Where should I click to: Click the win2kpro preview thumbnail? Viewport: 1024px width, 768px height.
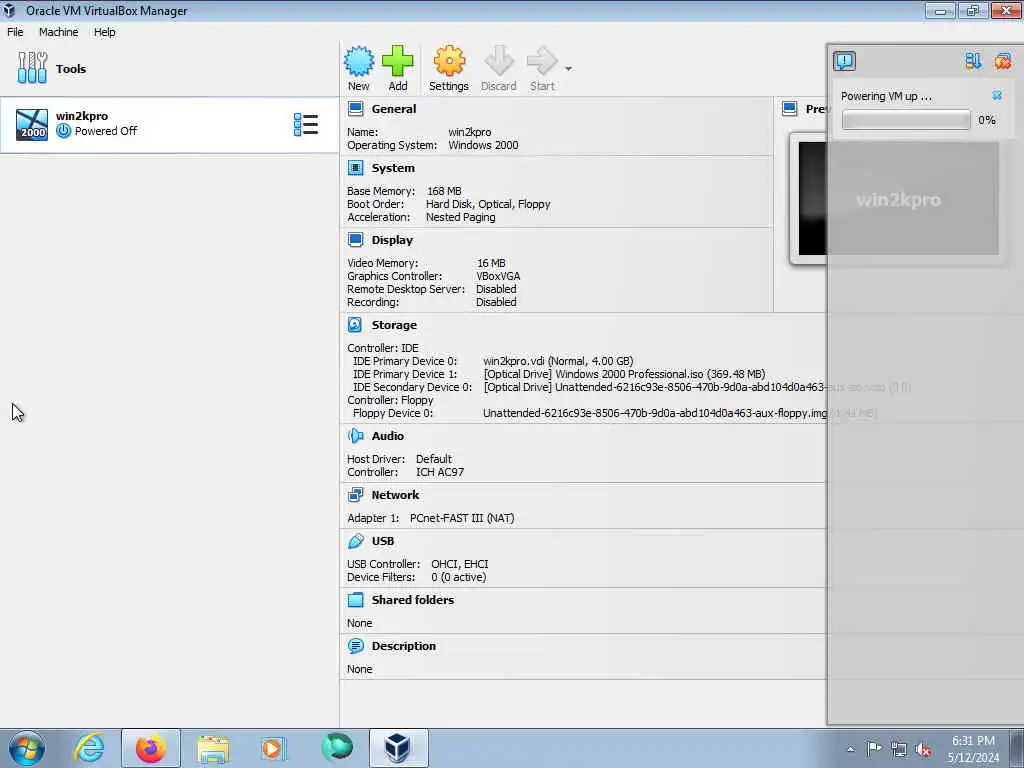click(x=898, y=199)
